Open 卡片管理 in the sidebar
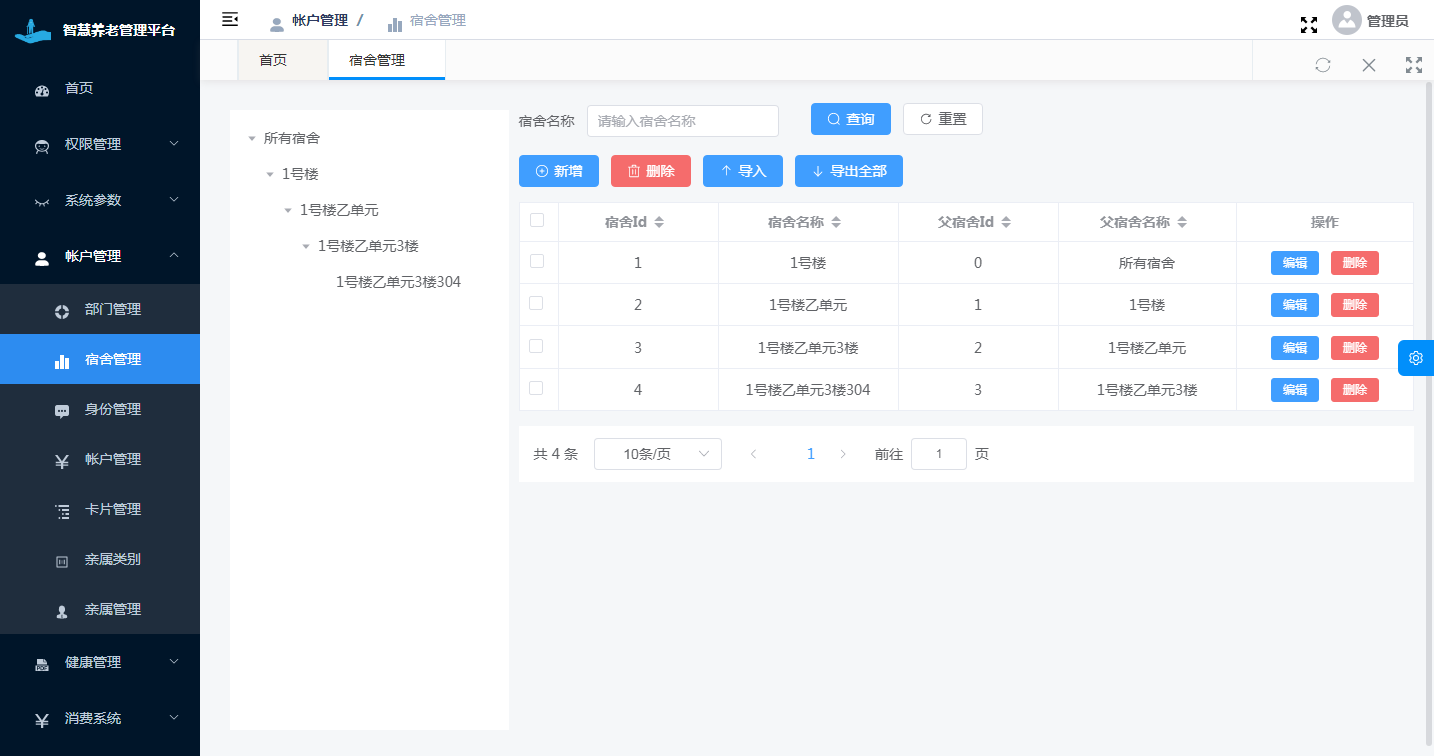The width and height of the screenshot is (1434, 756). [113, 509]
